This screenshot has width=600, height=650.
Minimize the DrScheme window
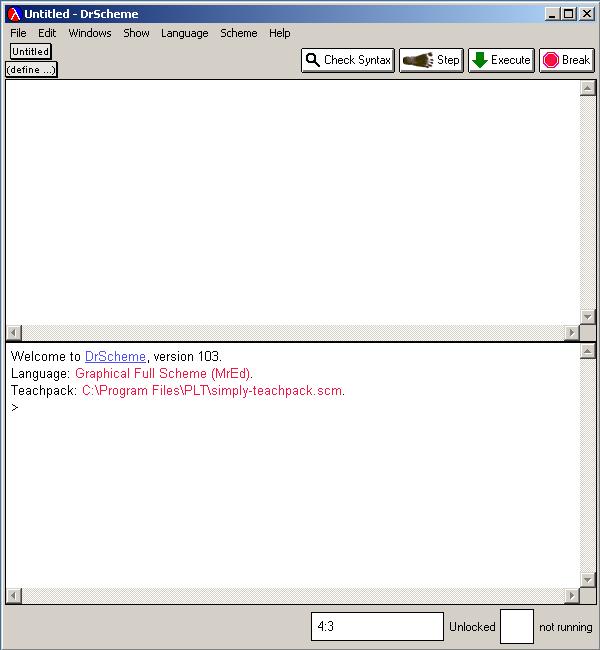(x=552, y=14)
